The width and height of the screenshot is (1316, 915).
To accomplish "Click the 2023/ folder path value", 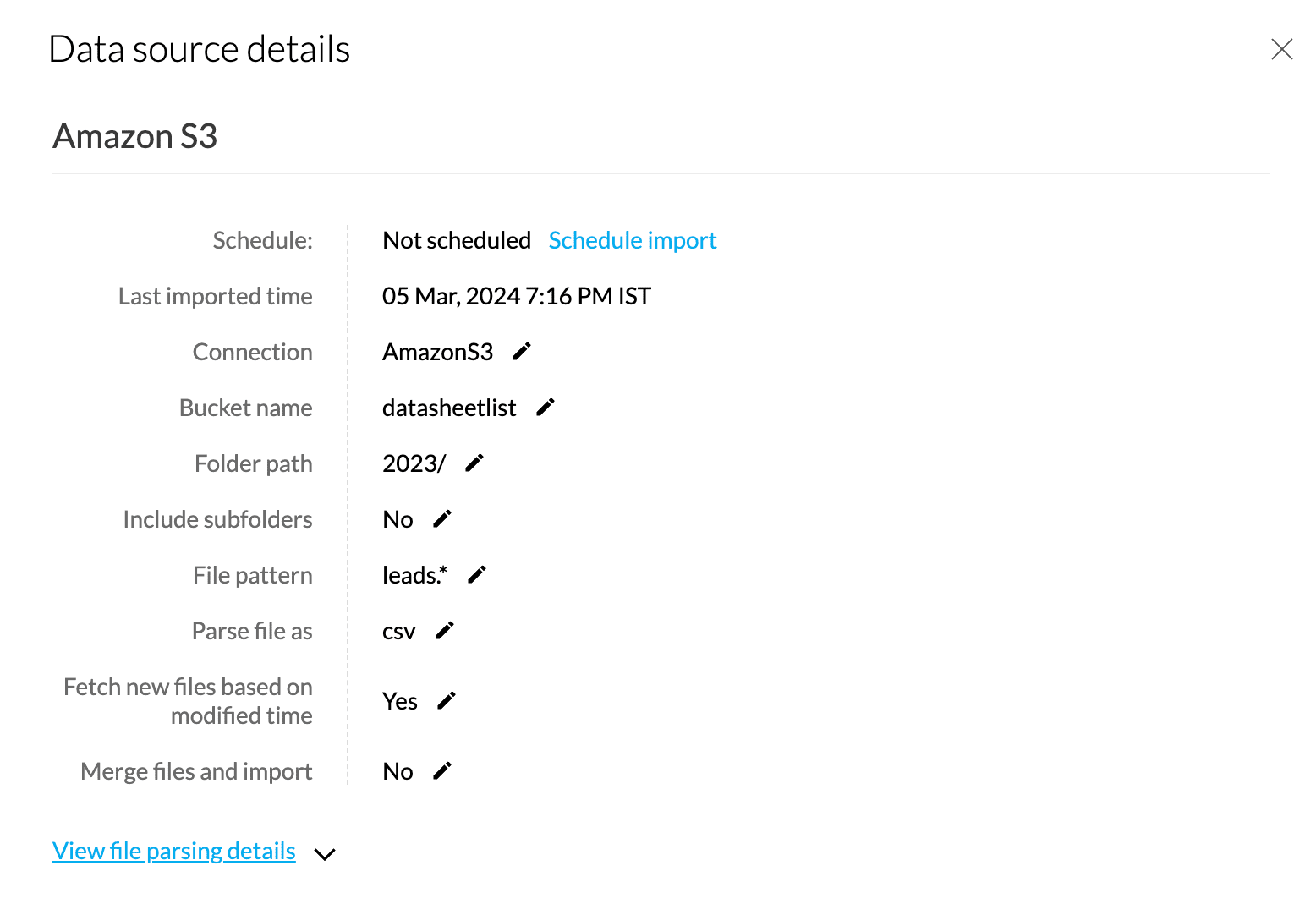I will (x=414, y=463).
